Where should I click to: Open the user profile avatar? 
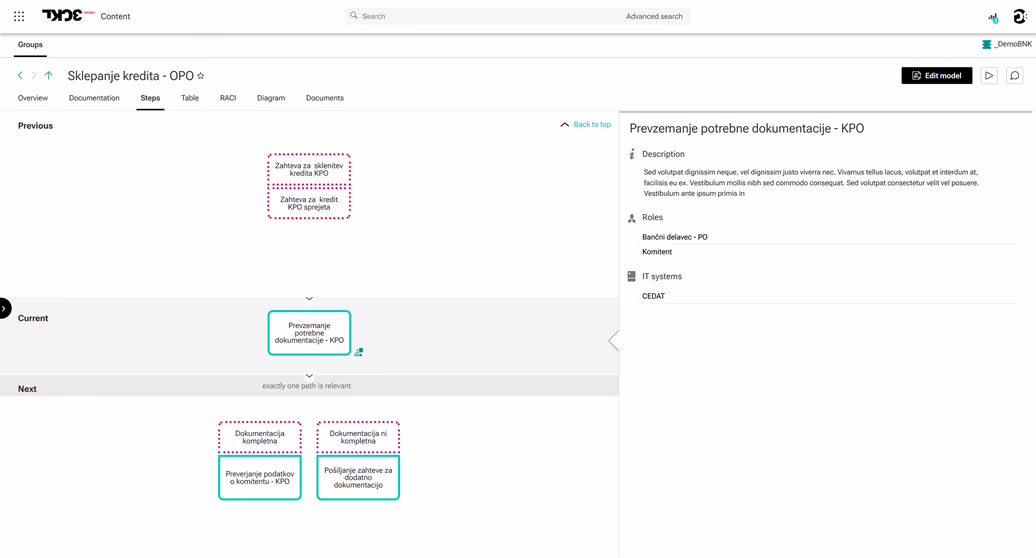click(x=1019, y=16)
